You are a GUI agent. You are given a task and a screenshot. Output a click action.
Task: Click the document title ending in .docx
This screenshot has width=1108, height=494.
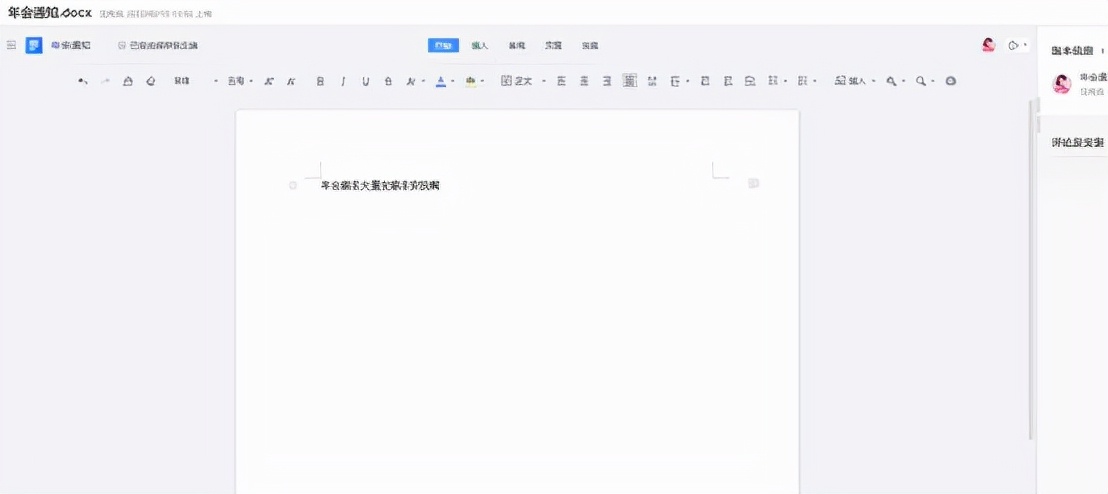point(49,13)
